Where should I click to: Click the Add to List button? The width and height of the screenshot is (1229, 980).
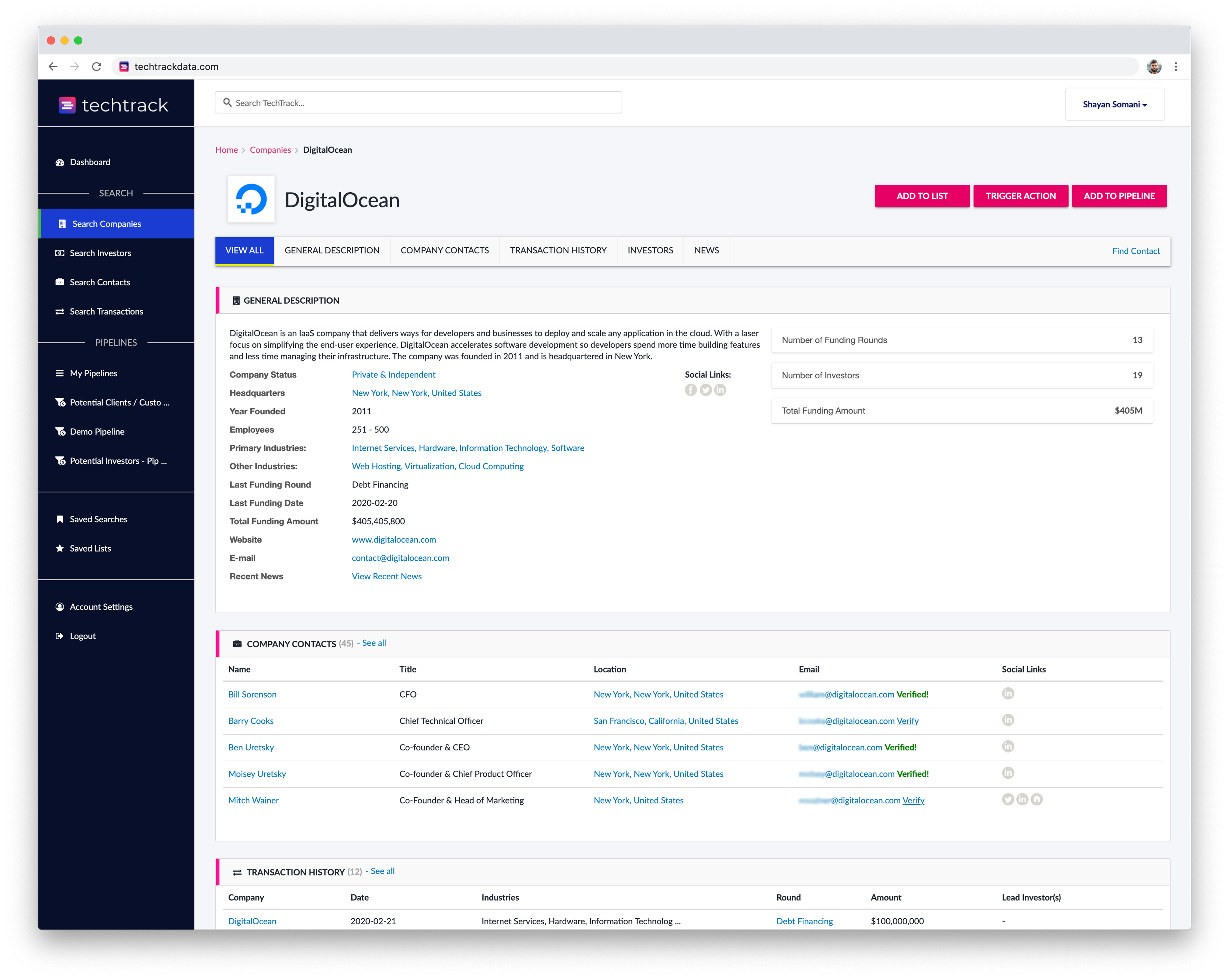[922, 196]
